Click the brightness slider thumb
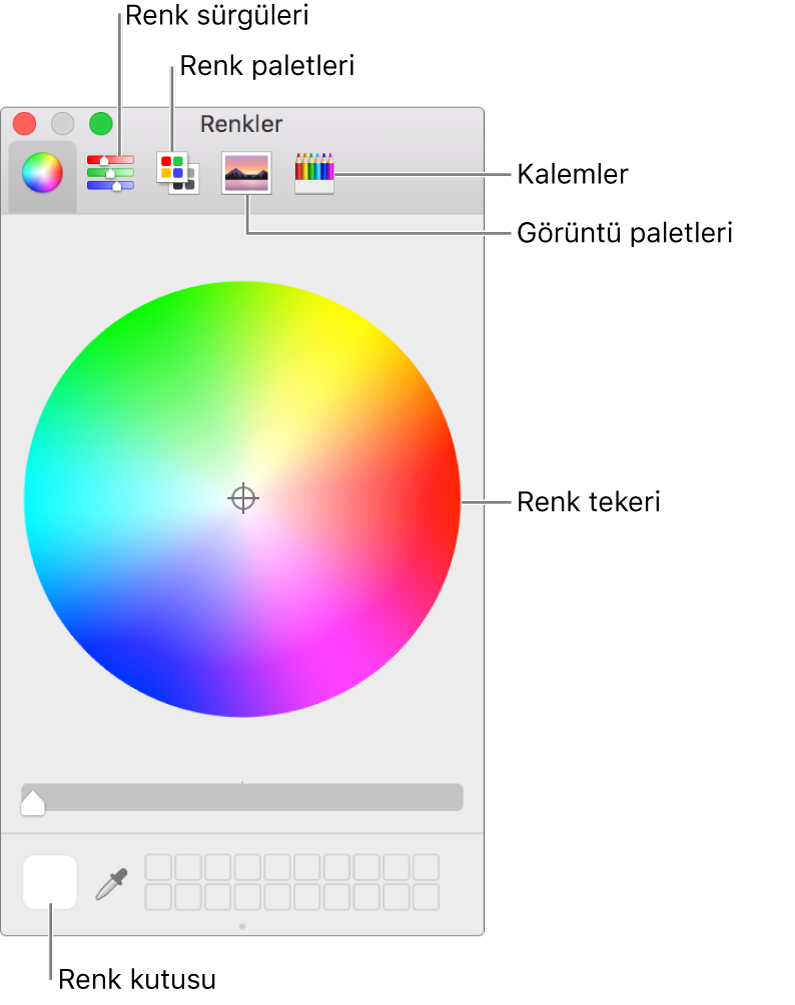This screenshot has height=1005, width=795. (x=33, y=803)
